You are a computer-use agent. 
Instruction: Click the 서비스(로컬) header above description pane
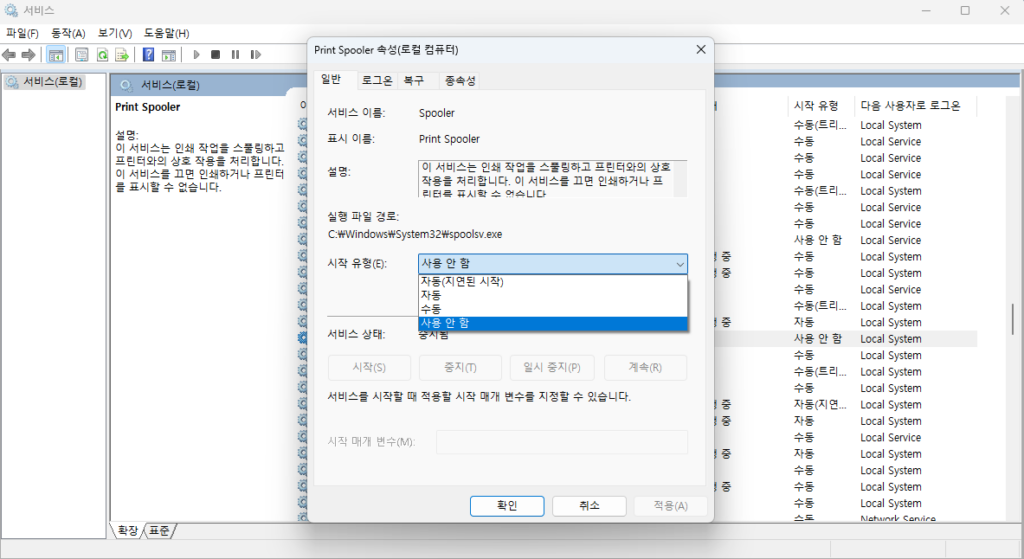170,85
